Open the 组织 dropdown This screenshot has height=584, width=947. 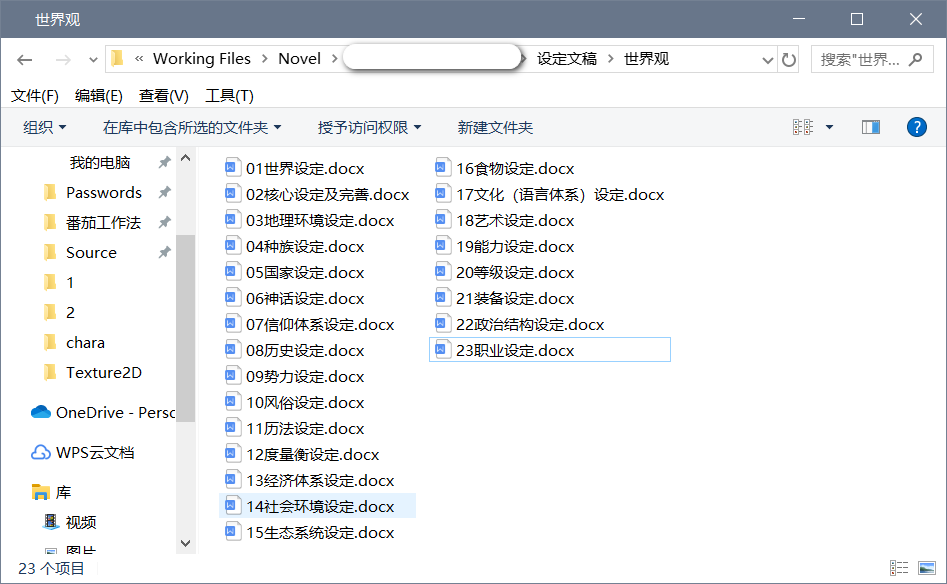tap(44, 127)
